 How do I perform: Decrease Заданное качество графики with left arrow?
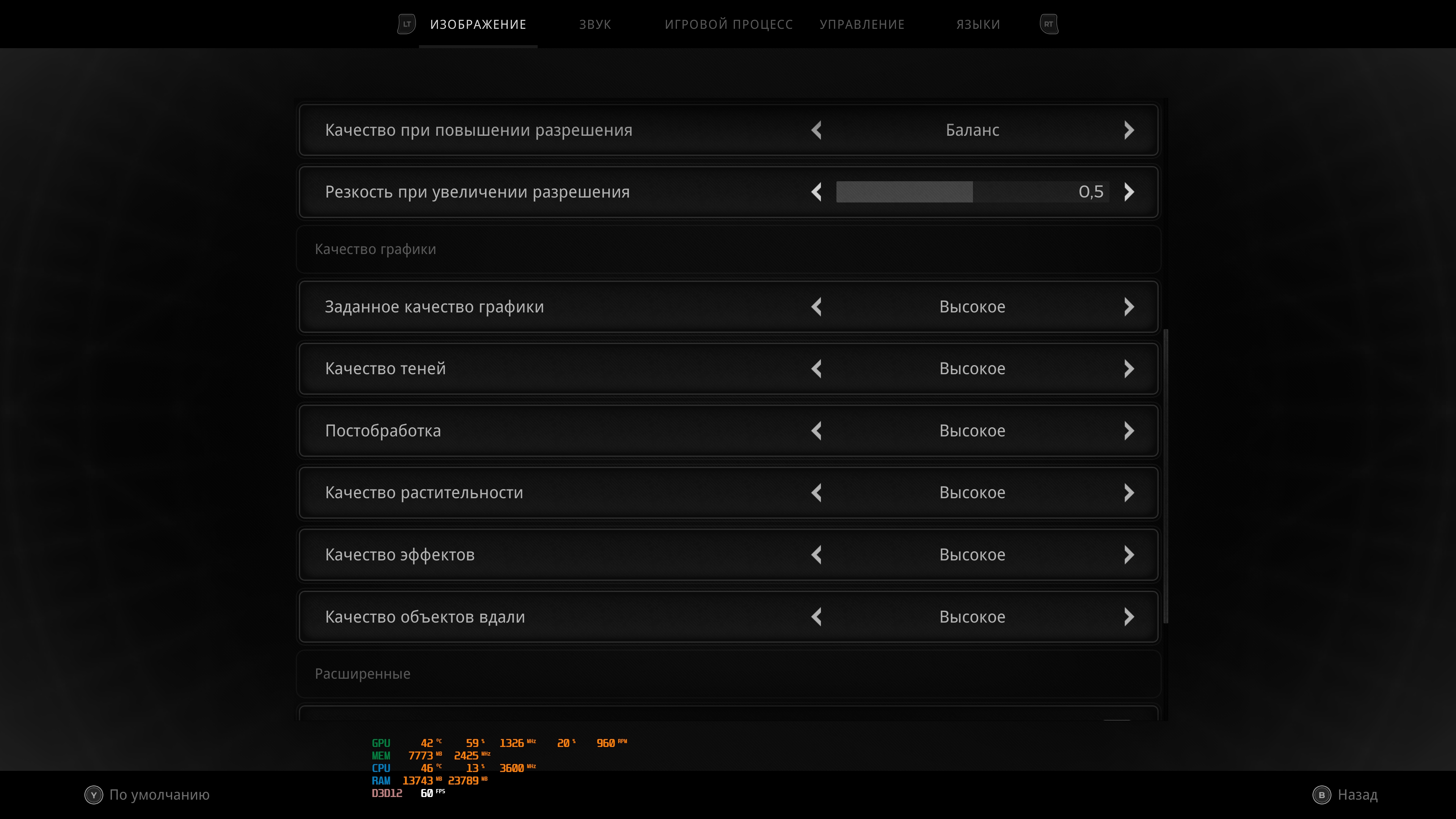[816, 307]
